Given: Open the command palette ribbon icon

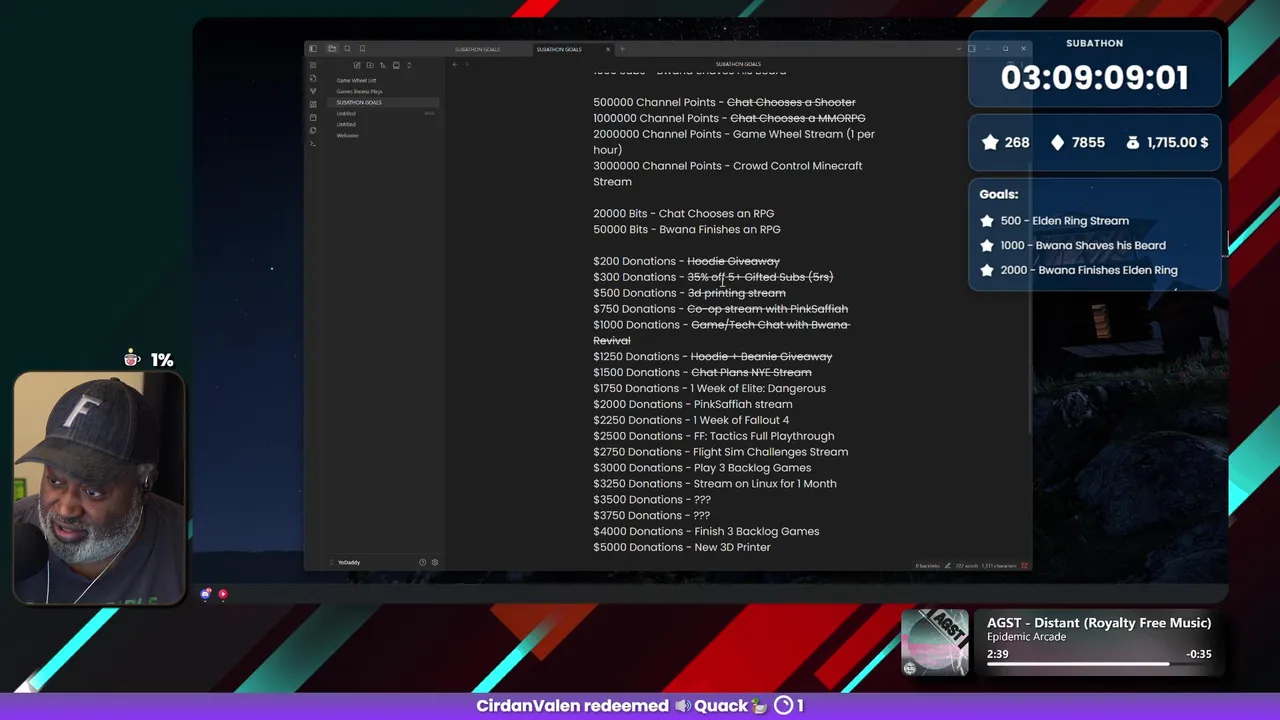Looking at the screenshot, I should (313, 143).
